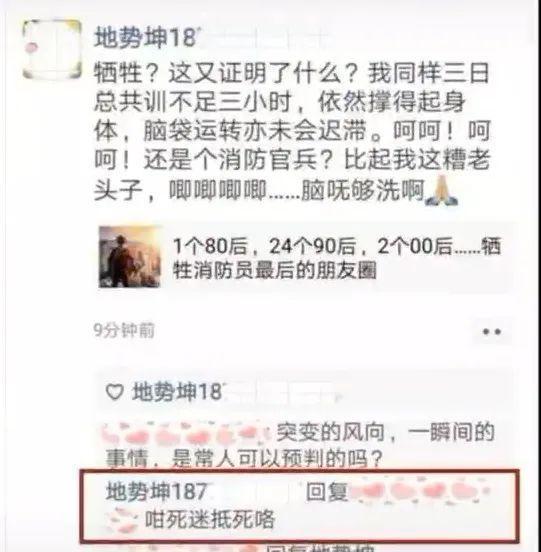
Task: Tap blurred commenter name before 突变的风向
Action: click(x=185, y=433)
